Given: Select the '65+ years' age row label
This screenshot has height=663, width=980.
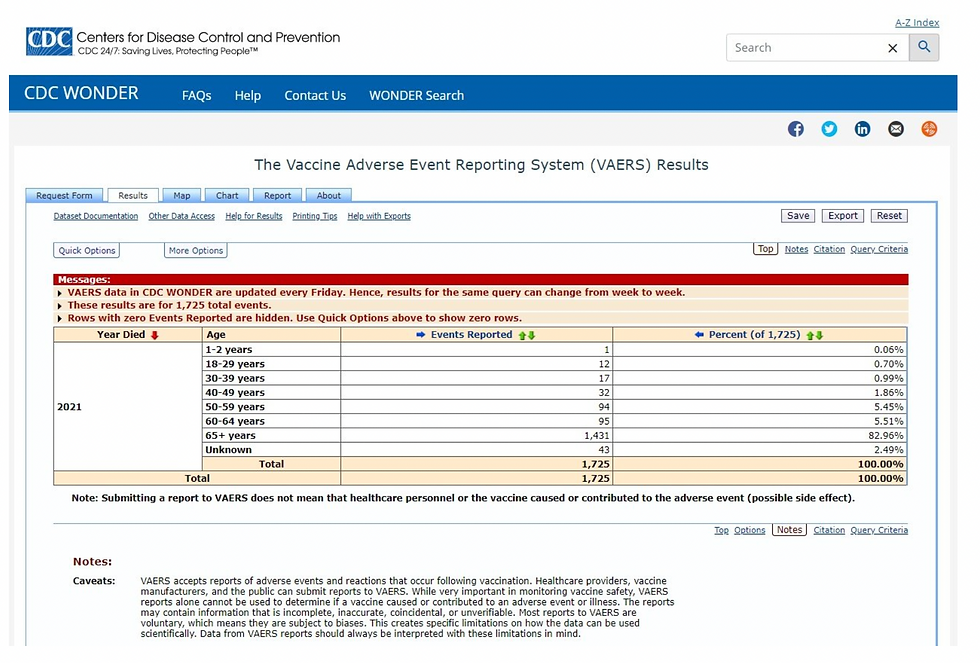Looking at the screenshot, I should tap(230, 436).
